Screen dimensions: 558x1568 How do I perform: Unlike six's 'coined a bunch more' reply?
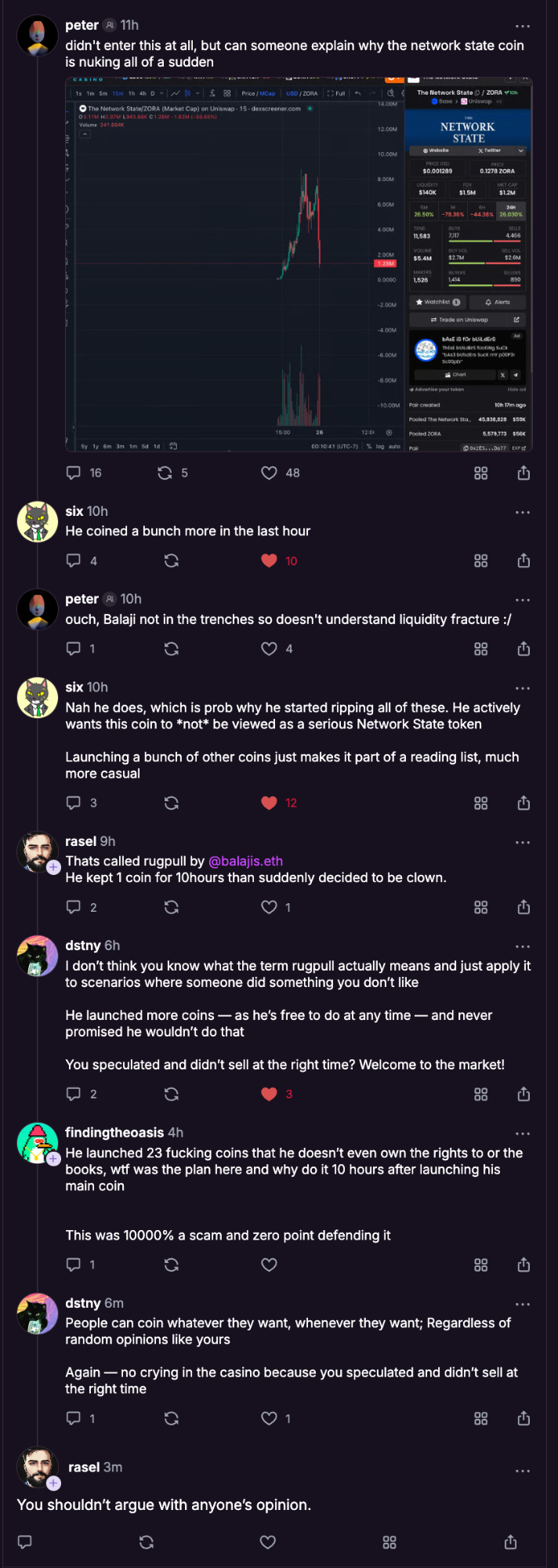click(269, 561)
